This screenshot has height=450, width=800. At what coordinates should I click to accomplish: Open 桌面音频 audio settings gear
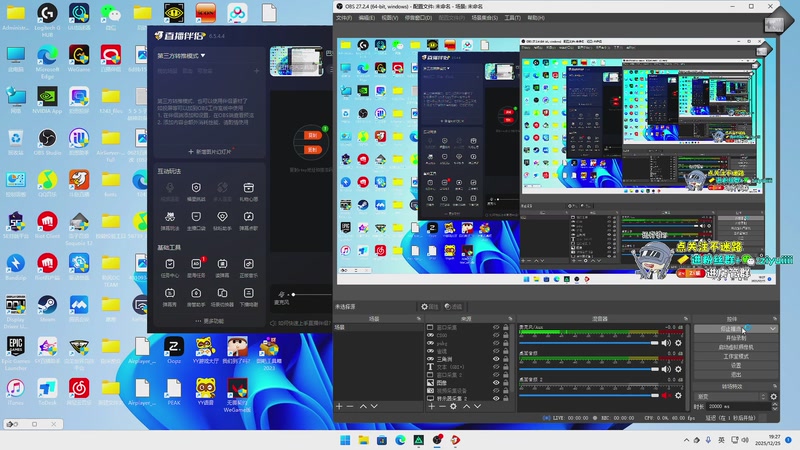click(x=678, y=369)
